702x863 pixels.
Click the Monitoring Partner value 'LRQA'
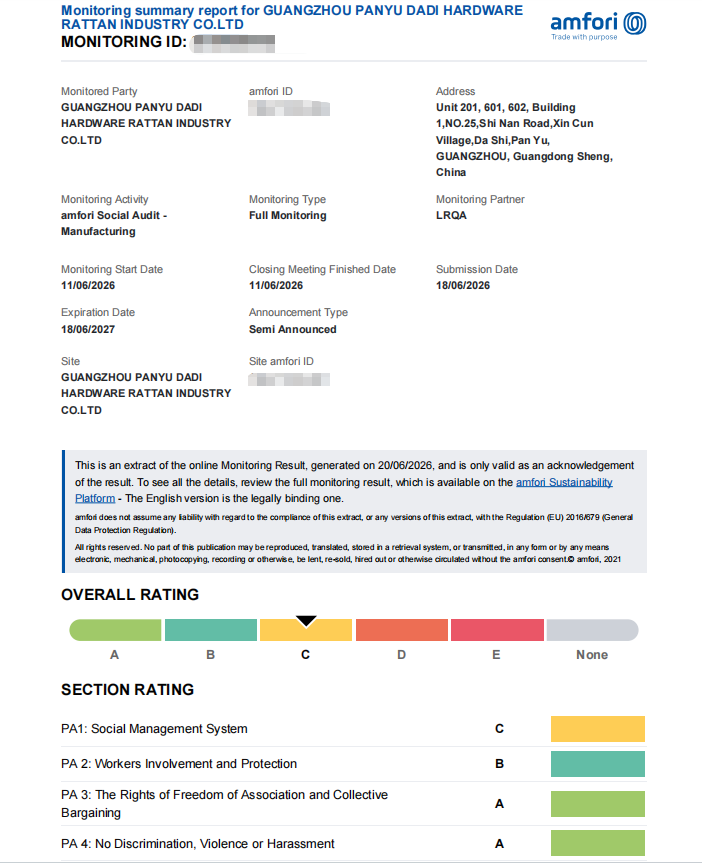[451, 215]
